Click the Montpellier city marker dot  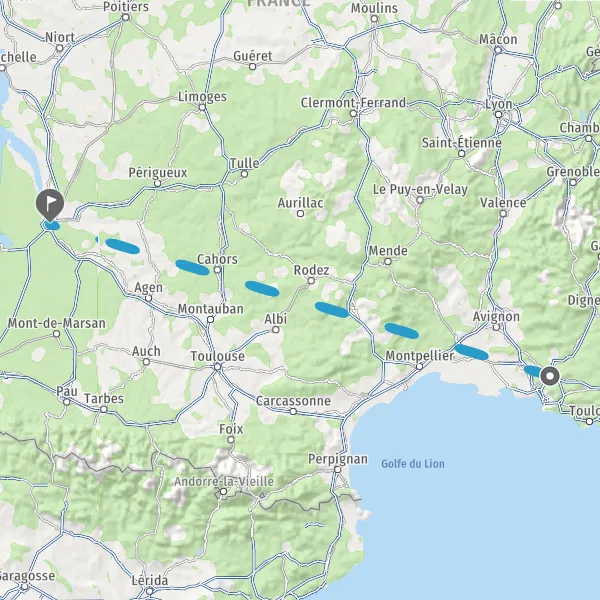click(419, 367)
